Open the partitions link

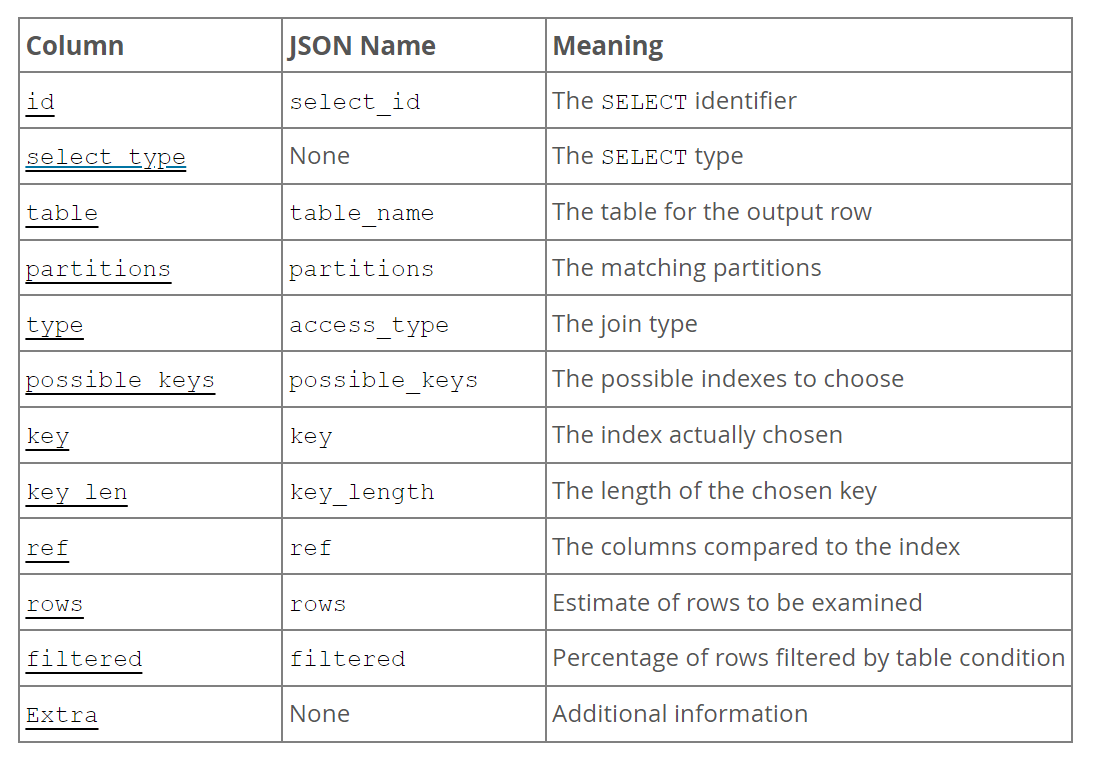tap(98, 270)
